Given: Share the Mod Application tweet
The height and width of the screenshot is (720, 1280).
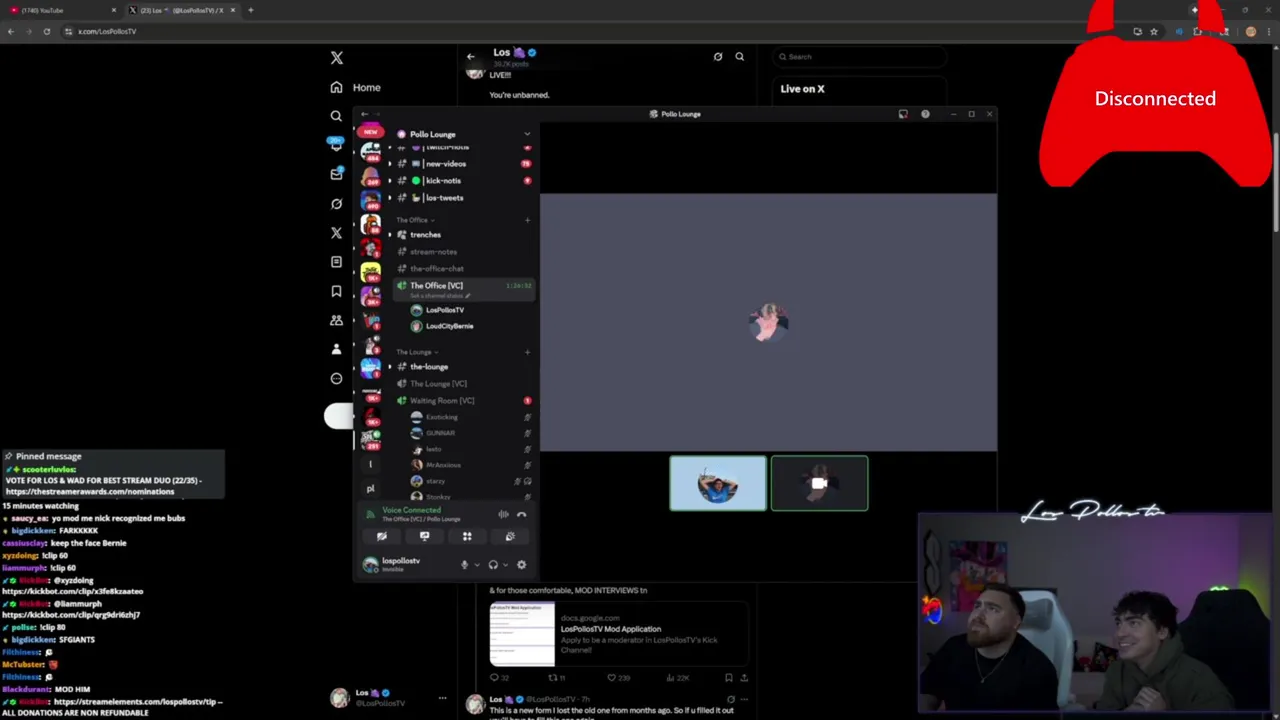Looking at the screenshot, I should [744, 678].
